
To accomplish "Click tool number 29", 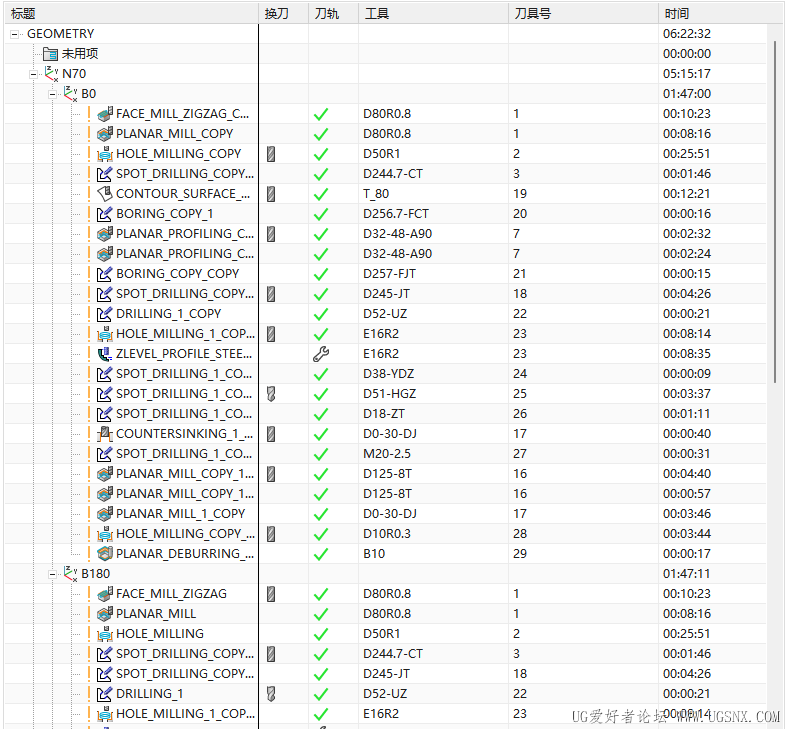I will pos(520,554).
